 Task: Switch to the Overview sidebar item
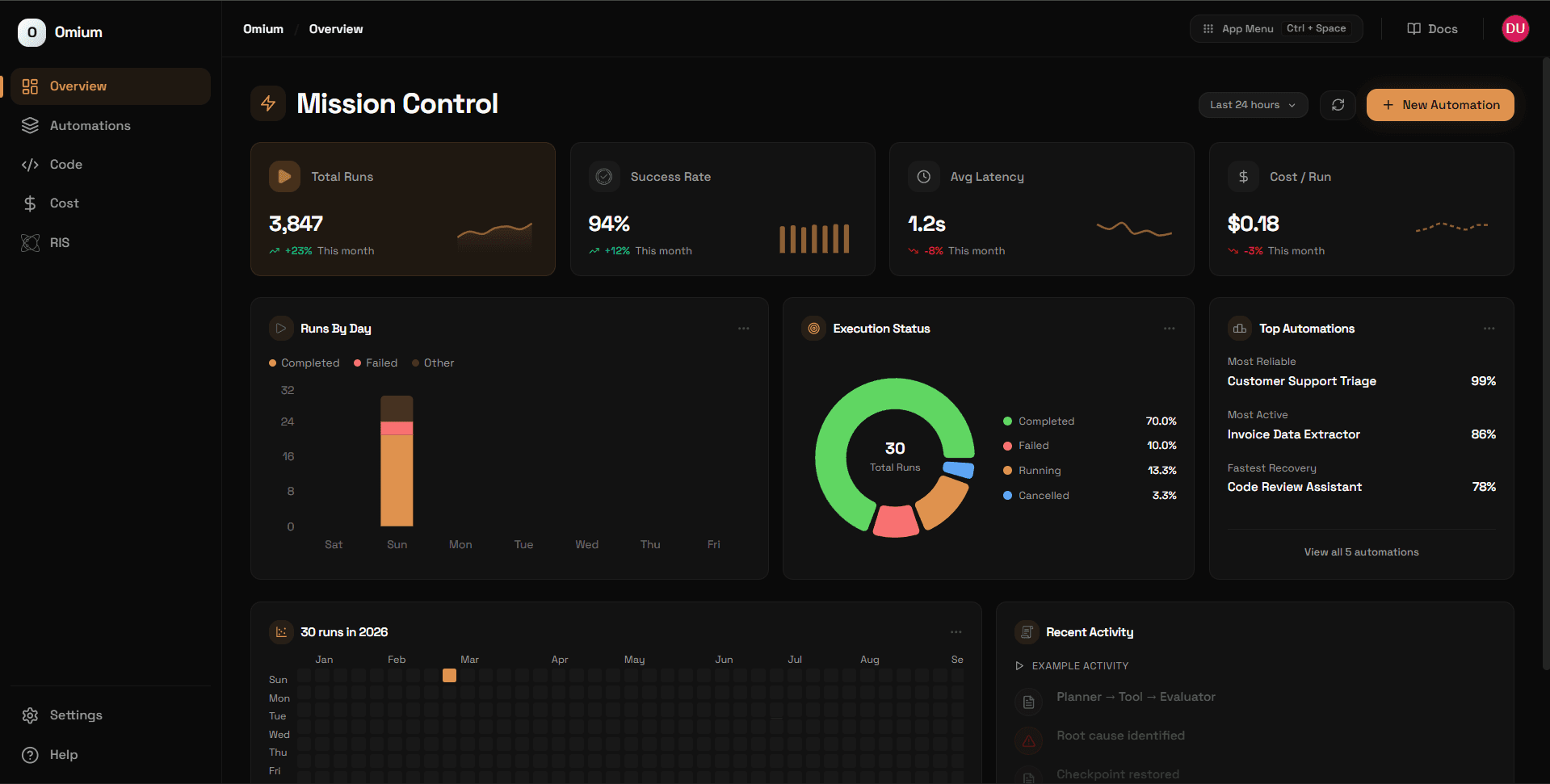coord(78,86)
